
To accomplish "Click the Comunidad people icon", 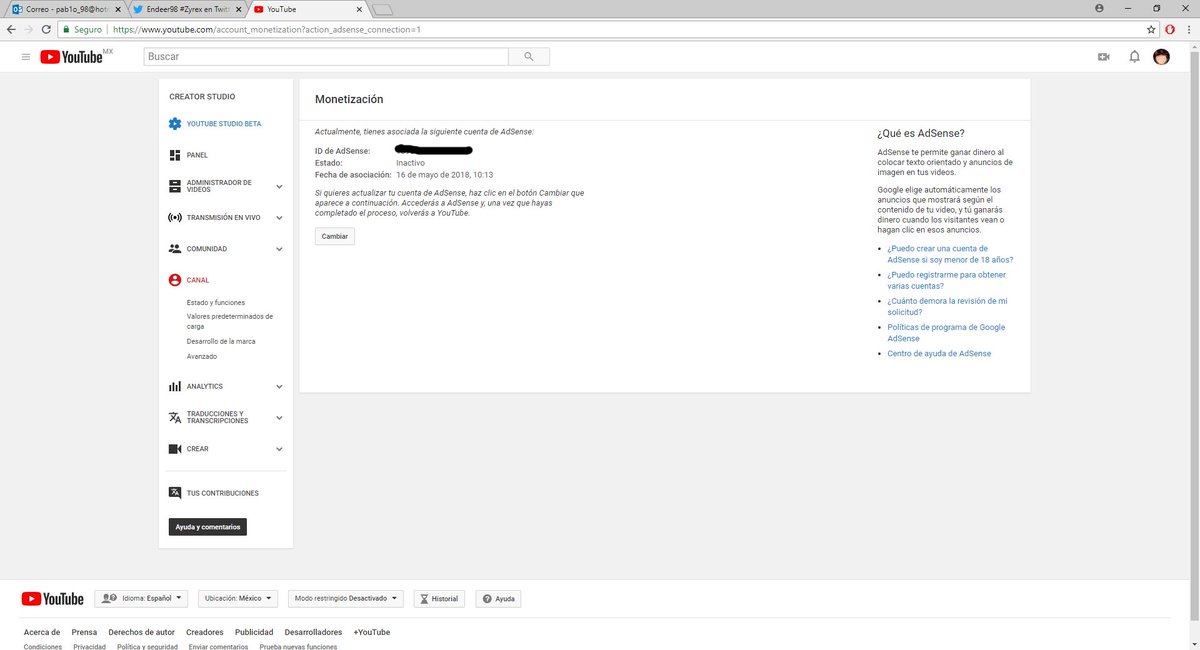I will click(175, 248).
